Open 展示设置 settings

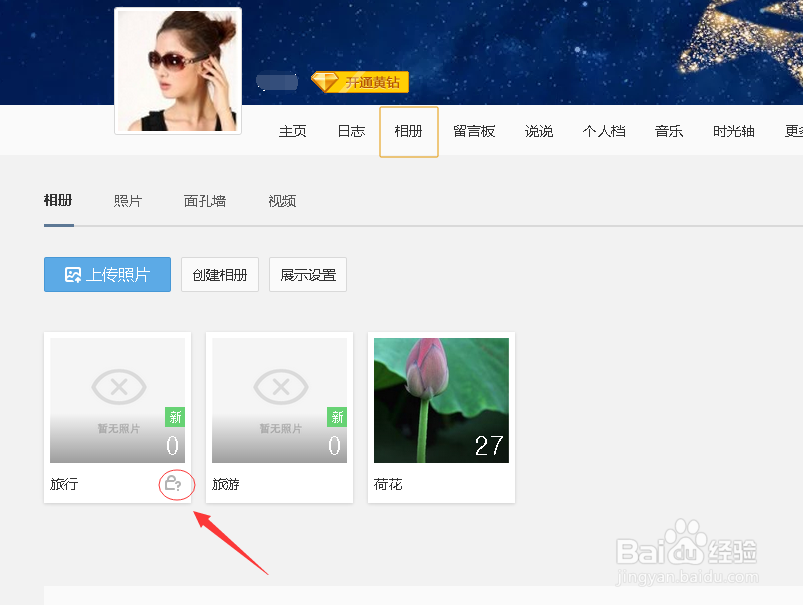point(307,274)
